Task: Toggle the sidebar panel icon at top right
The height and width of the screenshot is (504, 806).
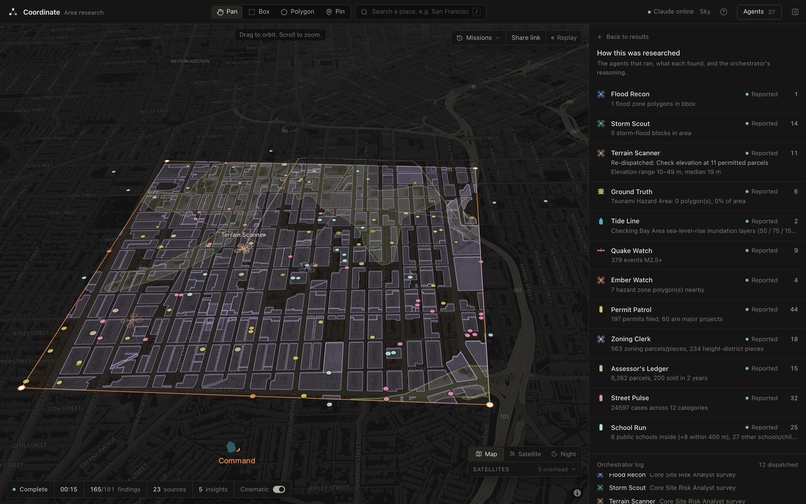Action: (795, 12)
